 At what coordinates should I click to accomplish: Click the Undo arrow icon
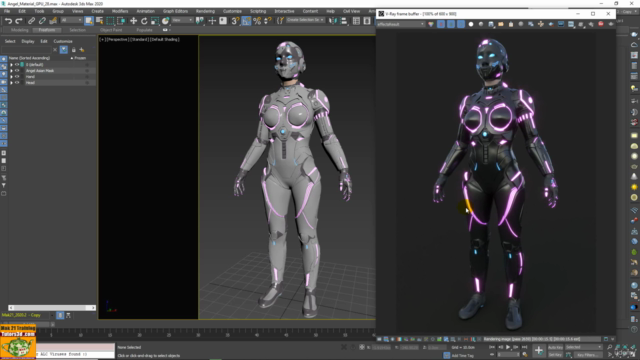[8, 21]
